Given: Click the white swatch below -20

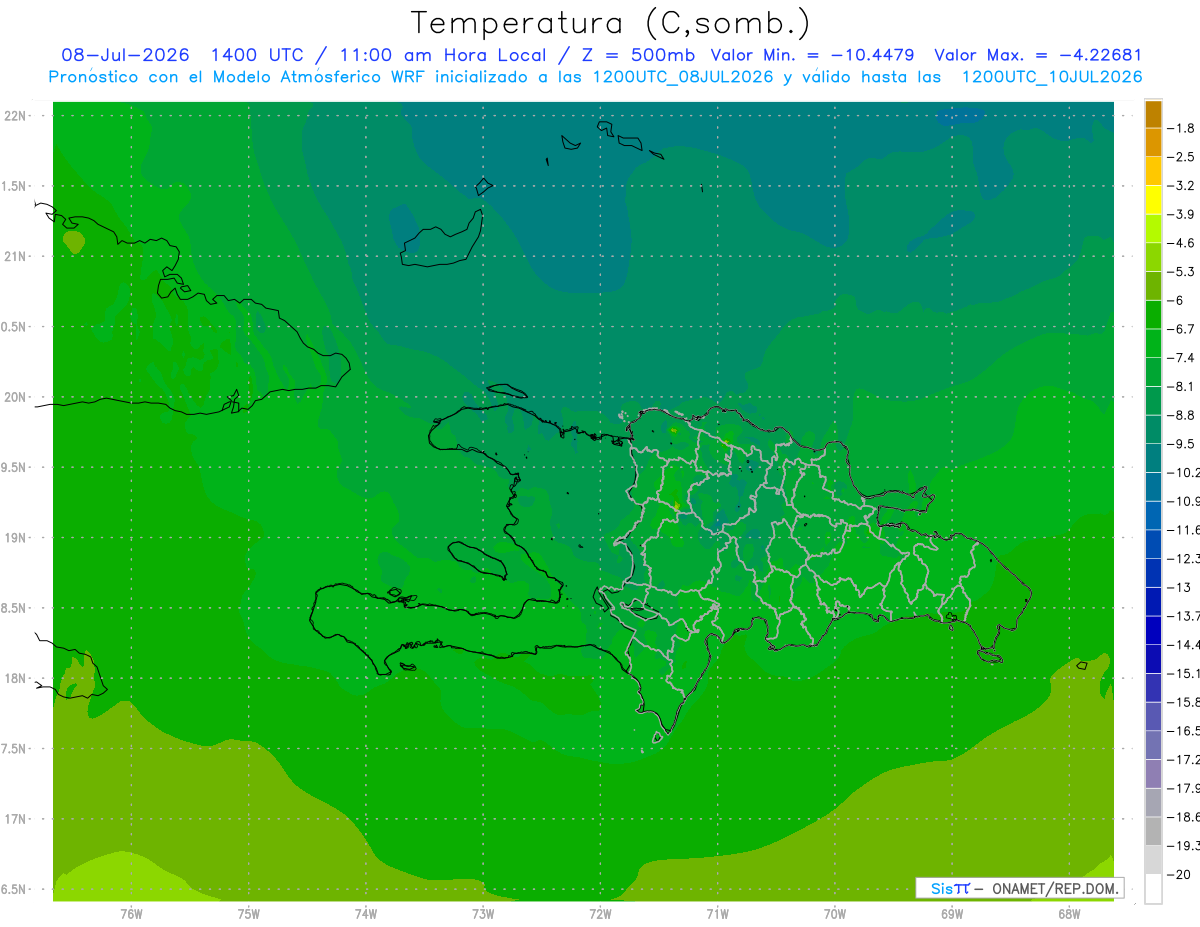Looking at the screenshot, I should pos(1153,888).
